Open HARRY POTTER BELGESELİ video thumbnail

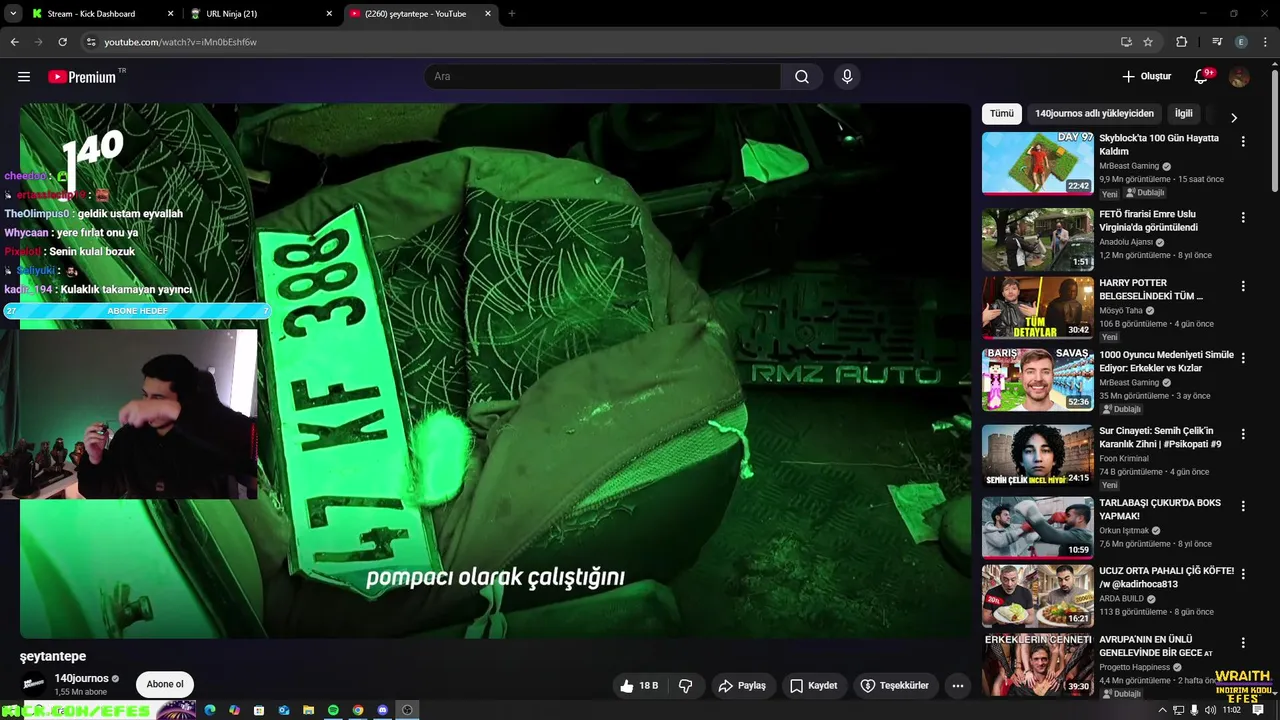tap(1037, 308)
